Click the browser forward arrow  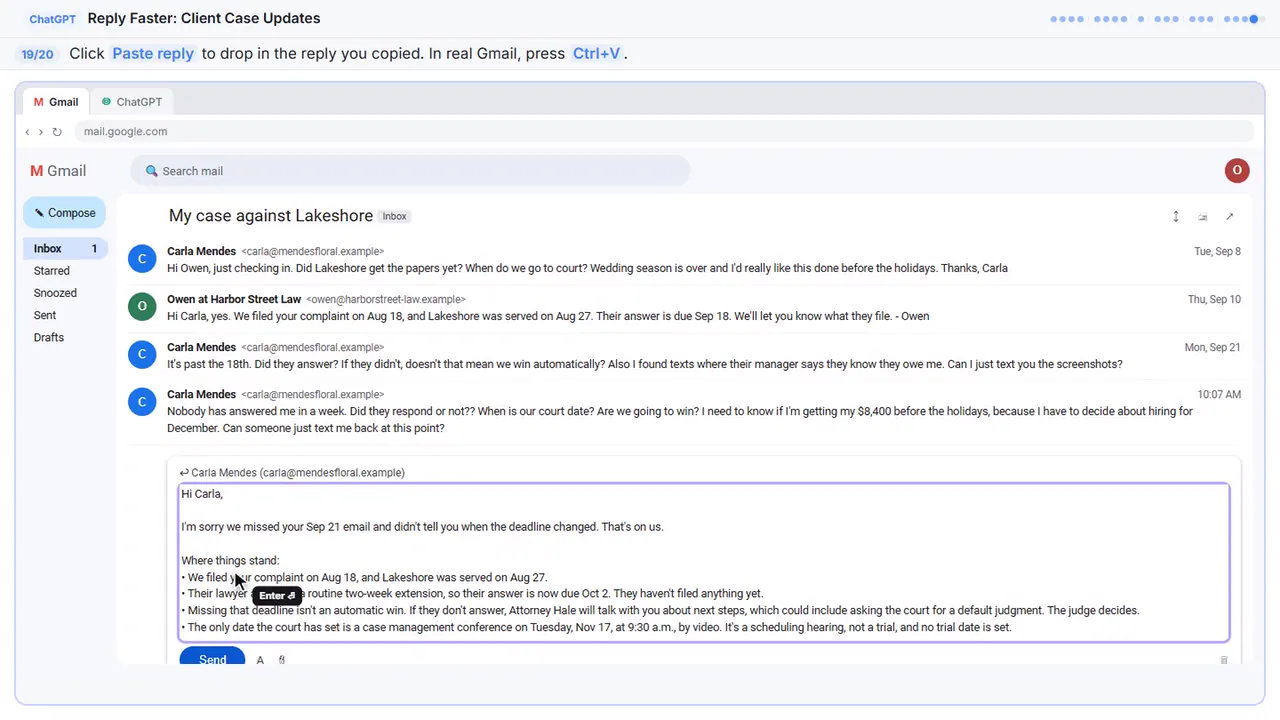pyautogui.click(x=41, y=132)
